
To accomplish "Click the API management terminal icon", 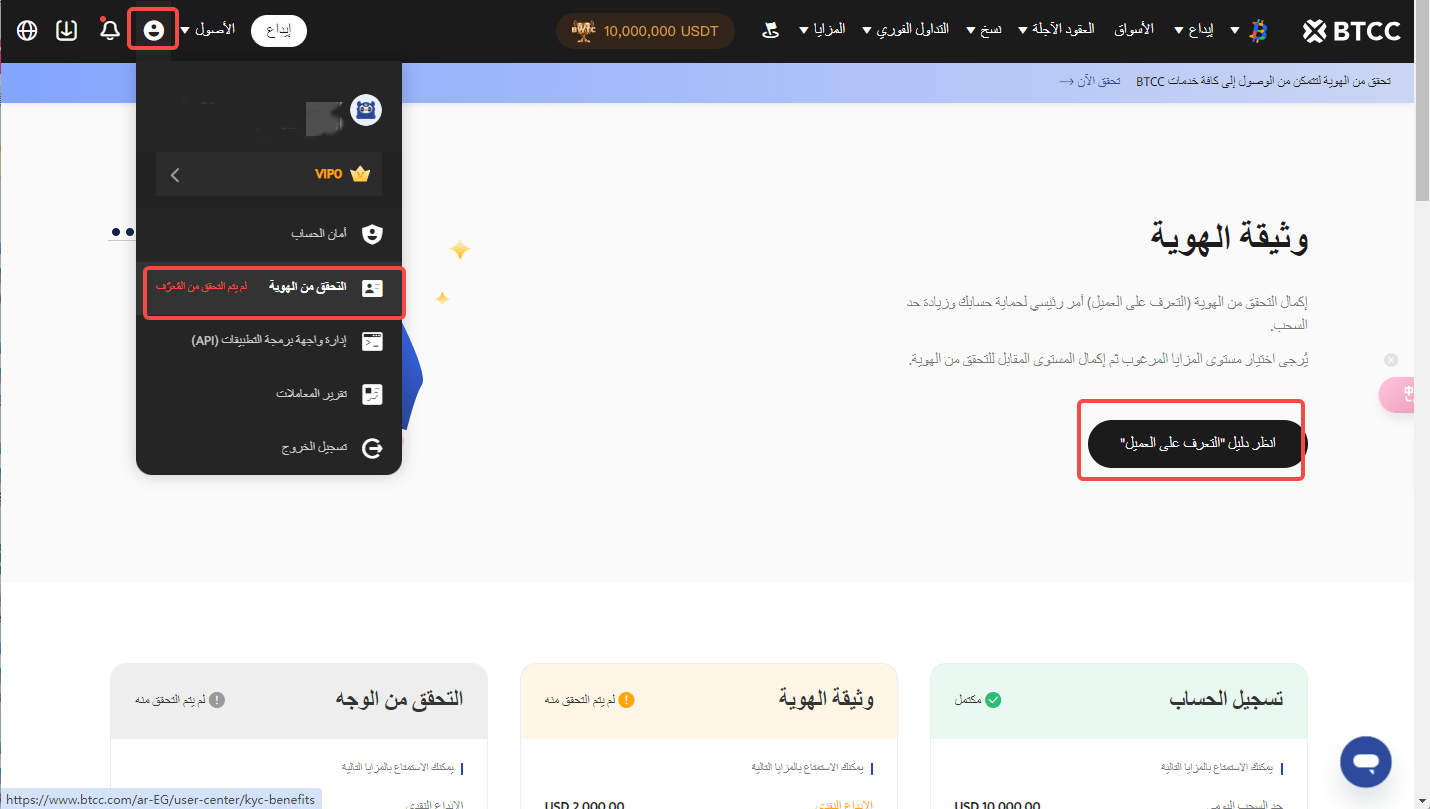I will point(372,341).
